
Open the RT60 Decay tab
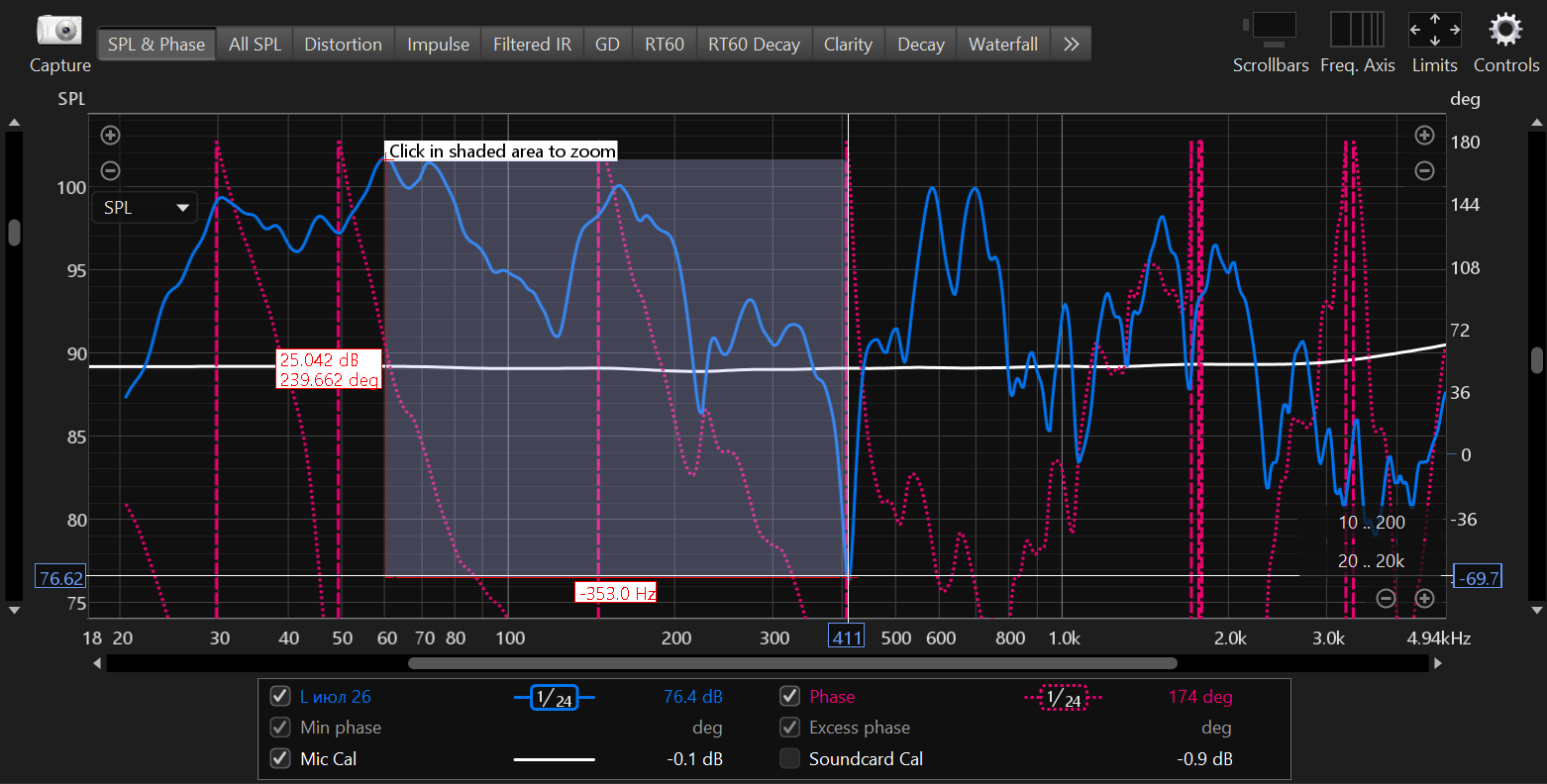pos(754,44)
